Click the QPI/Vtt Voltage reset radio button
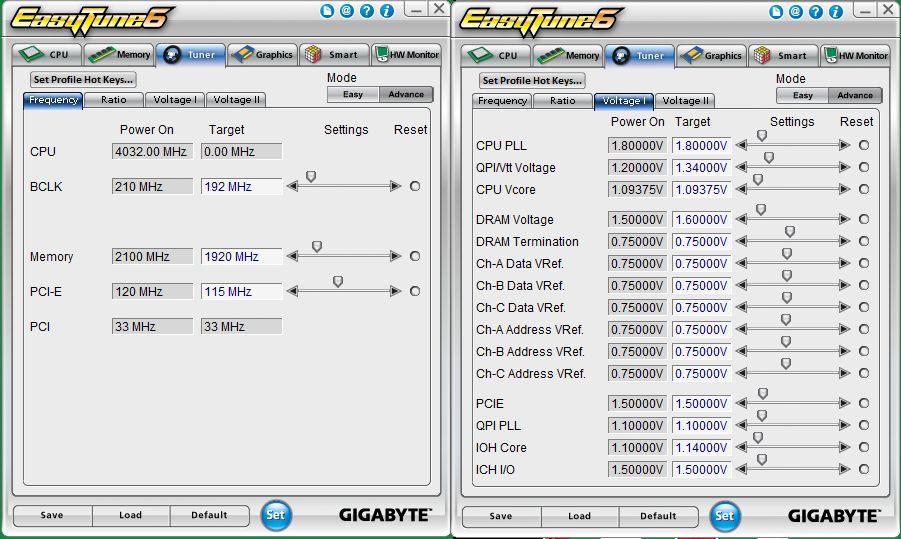The height and width of the screenshot is (539, 901). pos(864,167)
